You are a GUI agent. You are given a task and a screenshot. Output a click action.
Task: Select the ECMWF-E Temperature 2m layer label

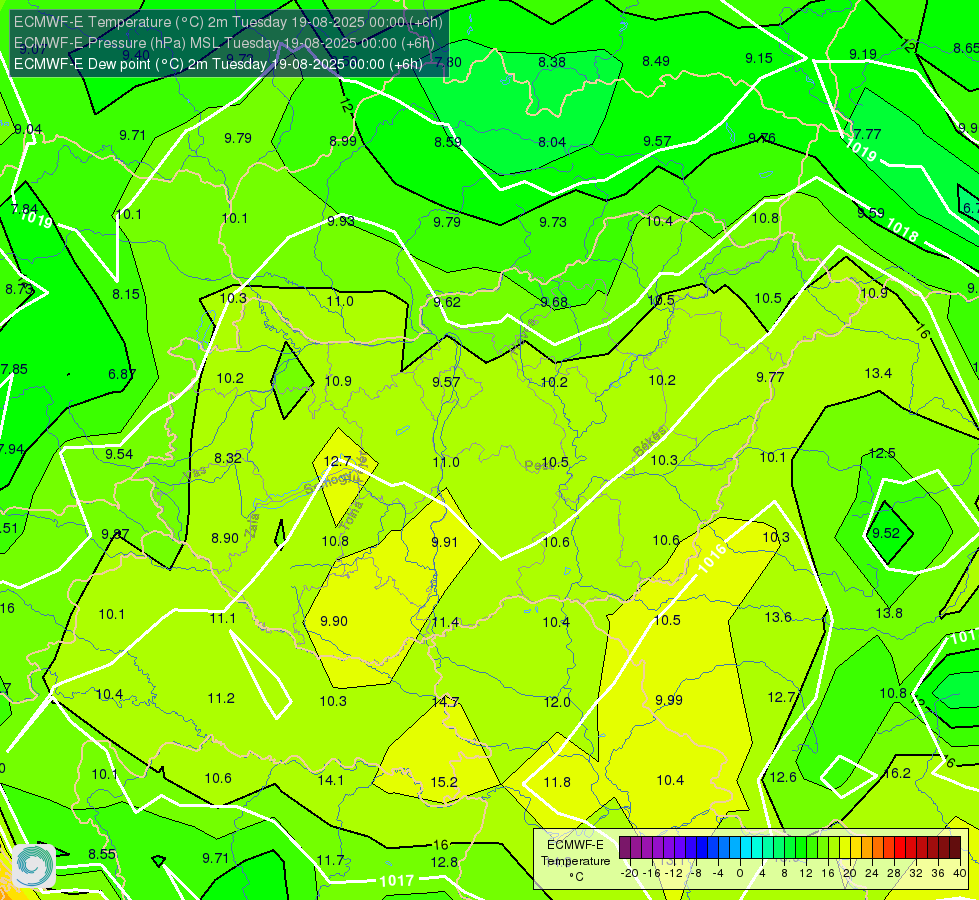(228, 22)
